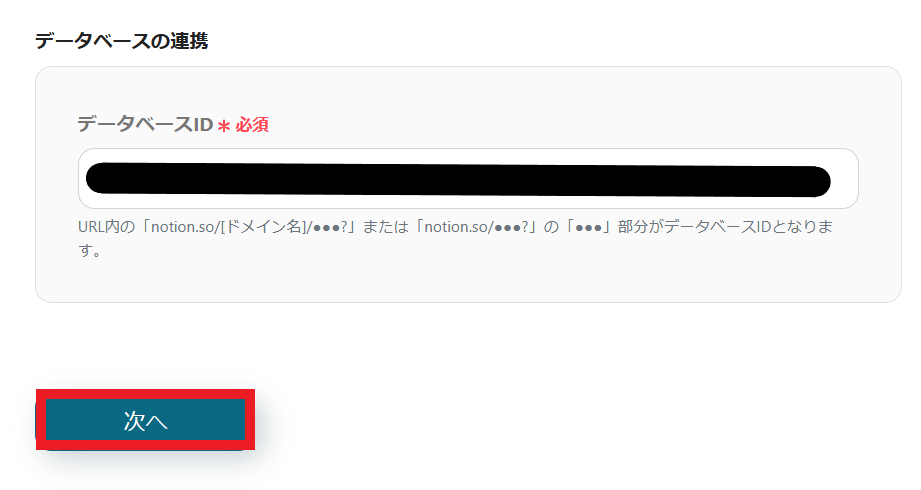Click the red asterisk beside データベースID
Viewport: 921px width, 490px height.
tap(224, 126)
